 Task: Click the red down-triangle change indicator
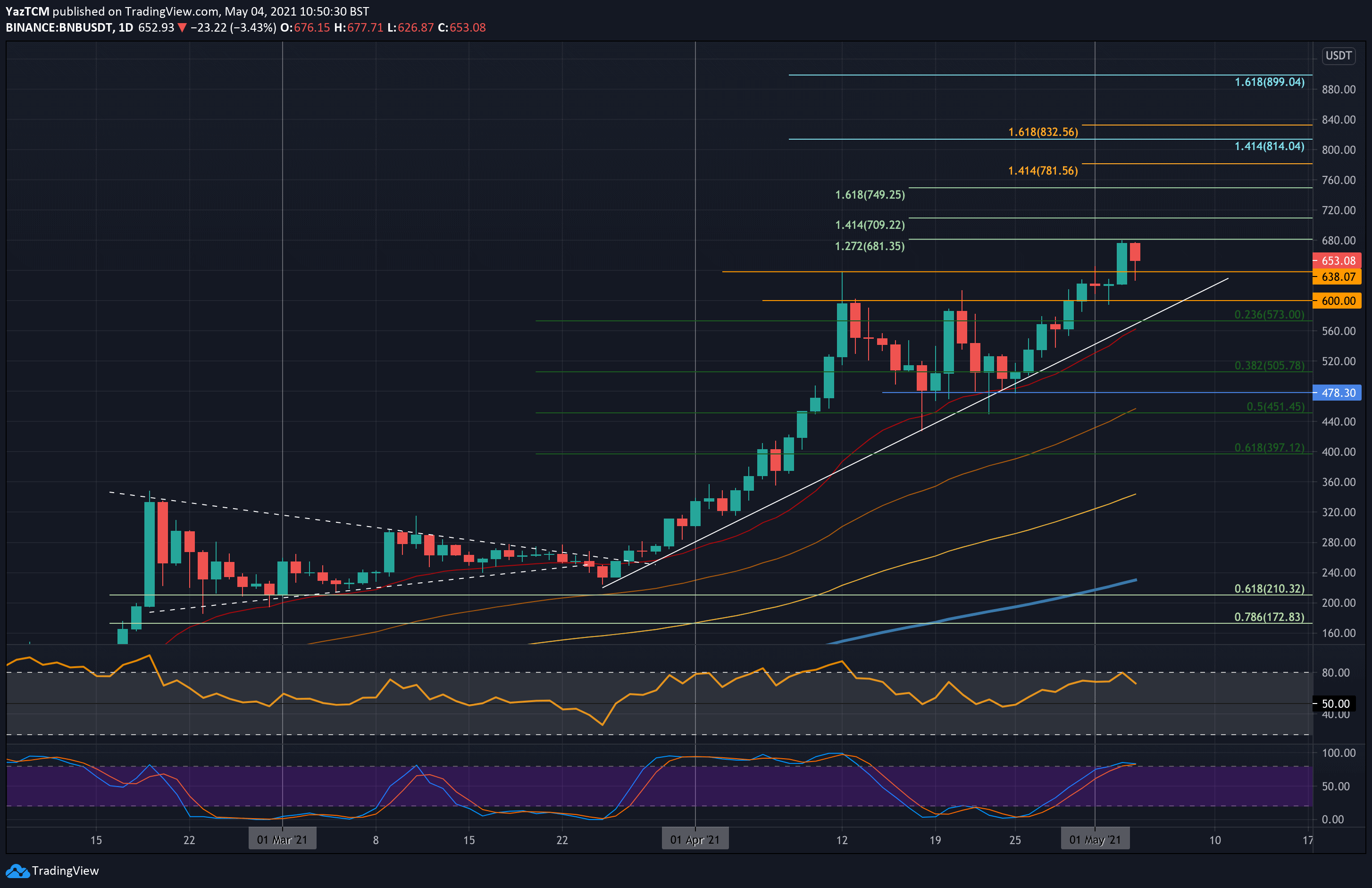click(x=182, y=28)
